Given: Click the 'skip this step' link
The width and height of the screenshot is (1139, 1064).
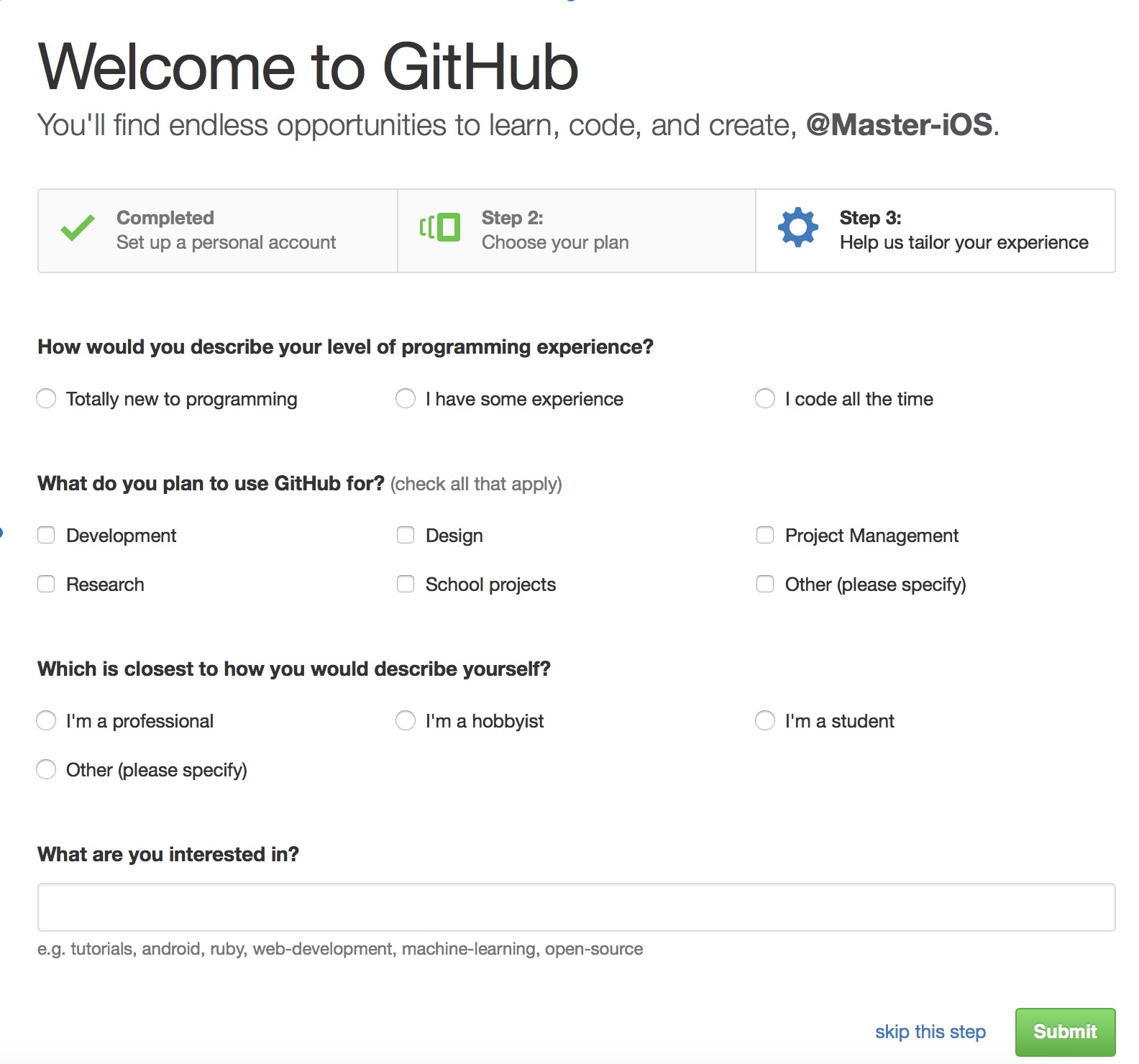Looking at the screenshot, I should [930, 1032].
